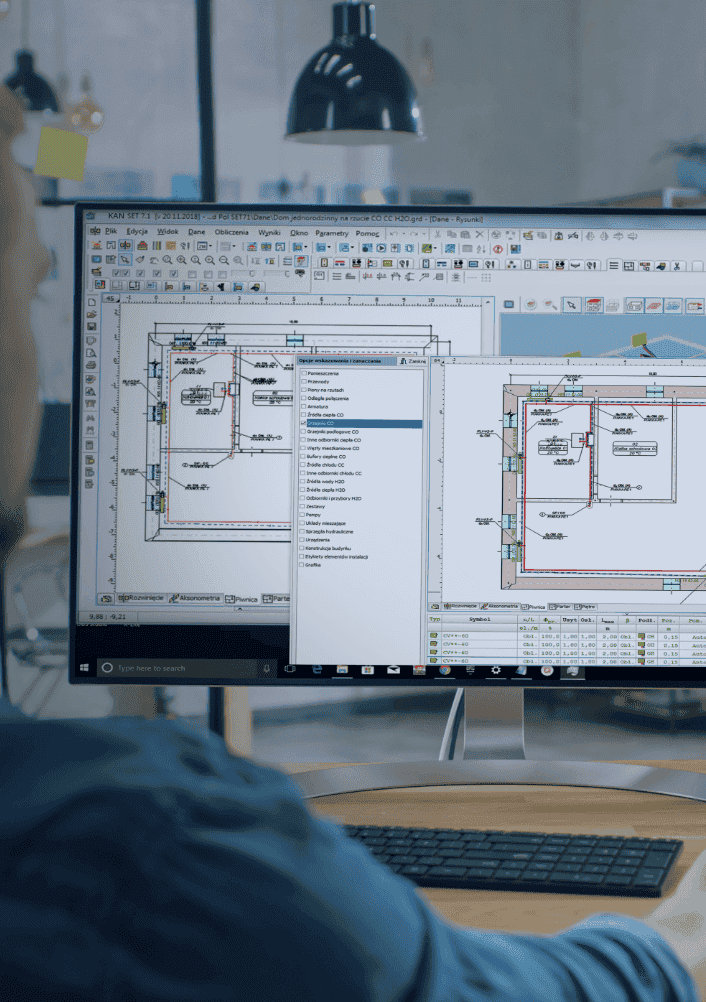This screenshot has height=1002, width=706.
Task: Select the Symbol column header in table
Action: tap(478, 620)
